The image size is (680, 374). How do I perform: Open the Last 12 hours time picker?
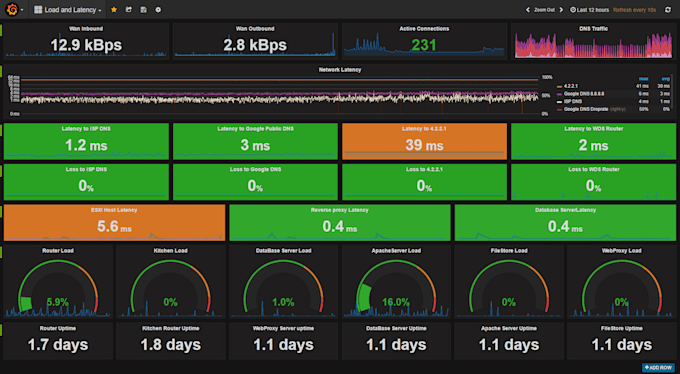(589, 10)
